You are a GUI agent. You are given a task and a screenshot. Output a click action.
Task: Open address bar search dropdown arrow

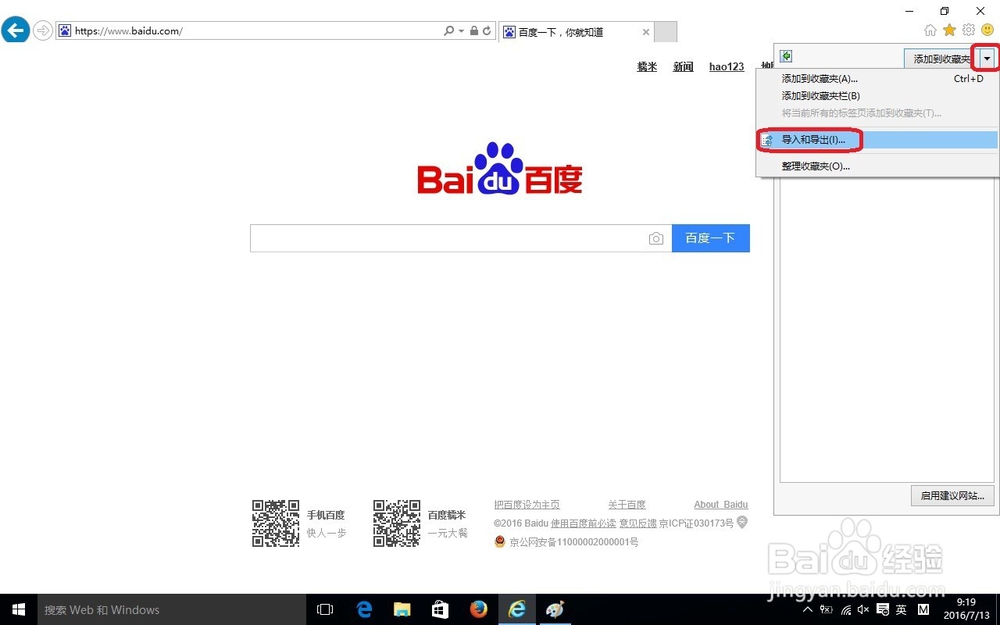461,31
